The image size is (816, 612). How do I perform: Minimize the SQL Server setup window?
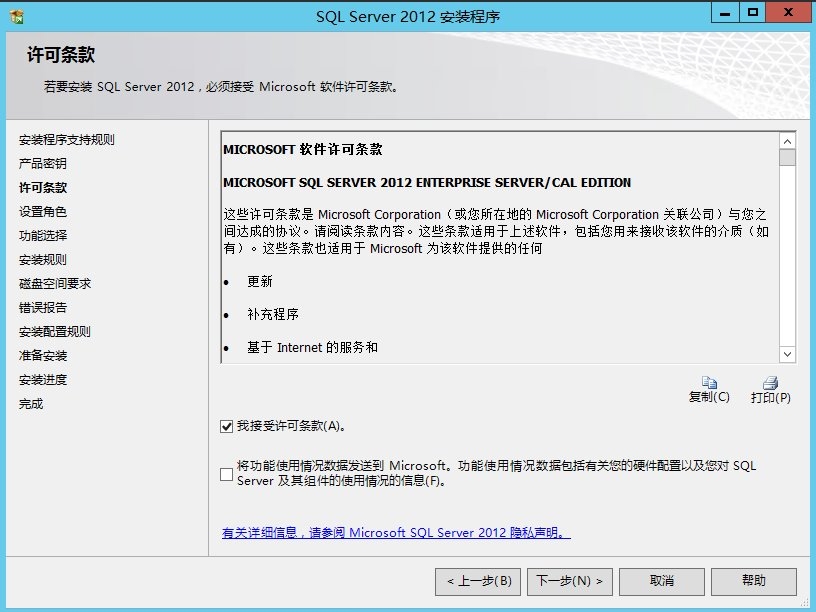725,13
